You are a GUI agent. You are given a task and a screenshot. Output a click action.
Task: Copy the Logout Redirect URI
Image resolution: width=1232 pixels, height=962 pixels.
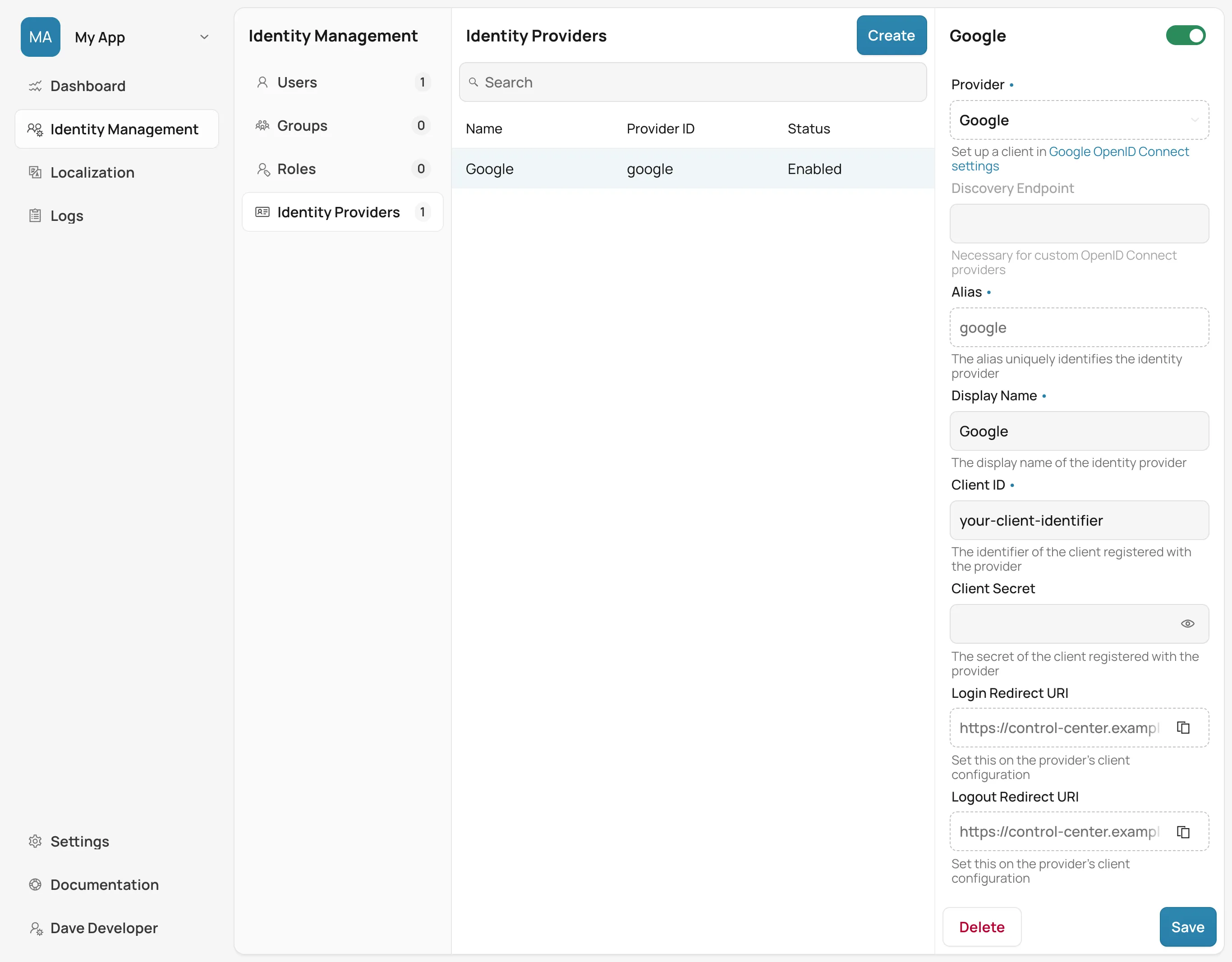pyautogui.click(x=1184, y=831)
